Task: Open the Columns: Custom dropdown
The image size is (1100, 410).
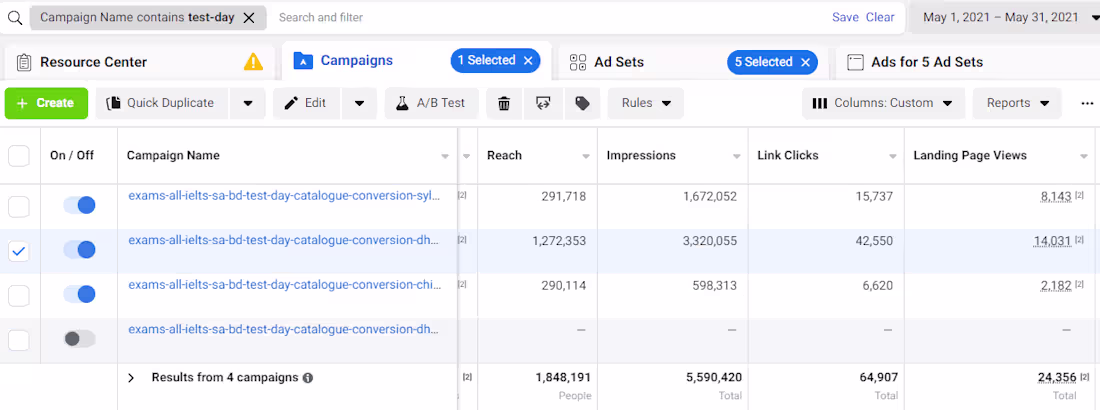Action: pos(883,103)
